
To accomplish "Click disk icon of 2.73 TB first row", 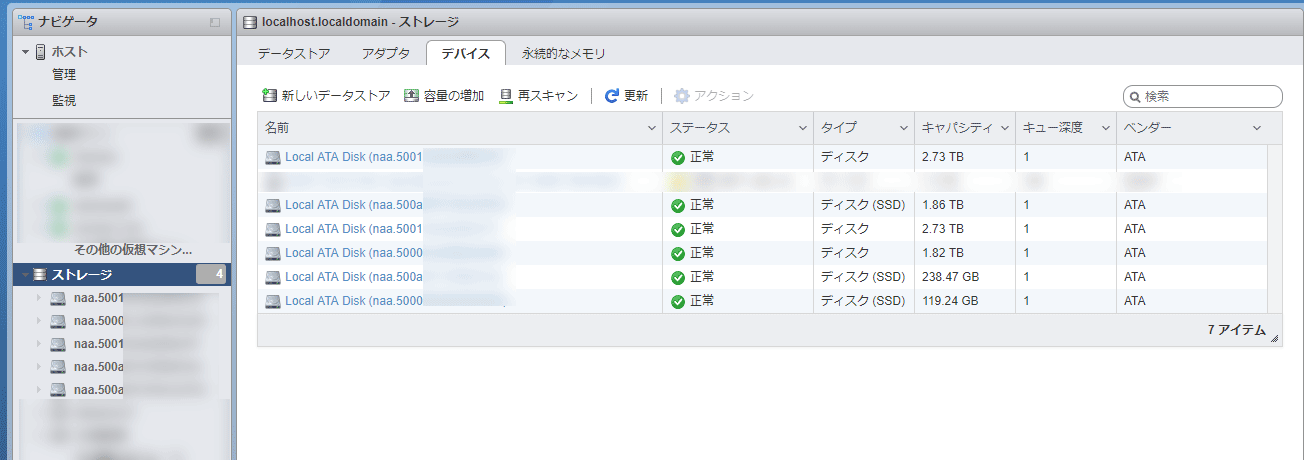I will 273,157.
